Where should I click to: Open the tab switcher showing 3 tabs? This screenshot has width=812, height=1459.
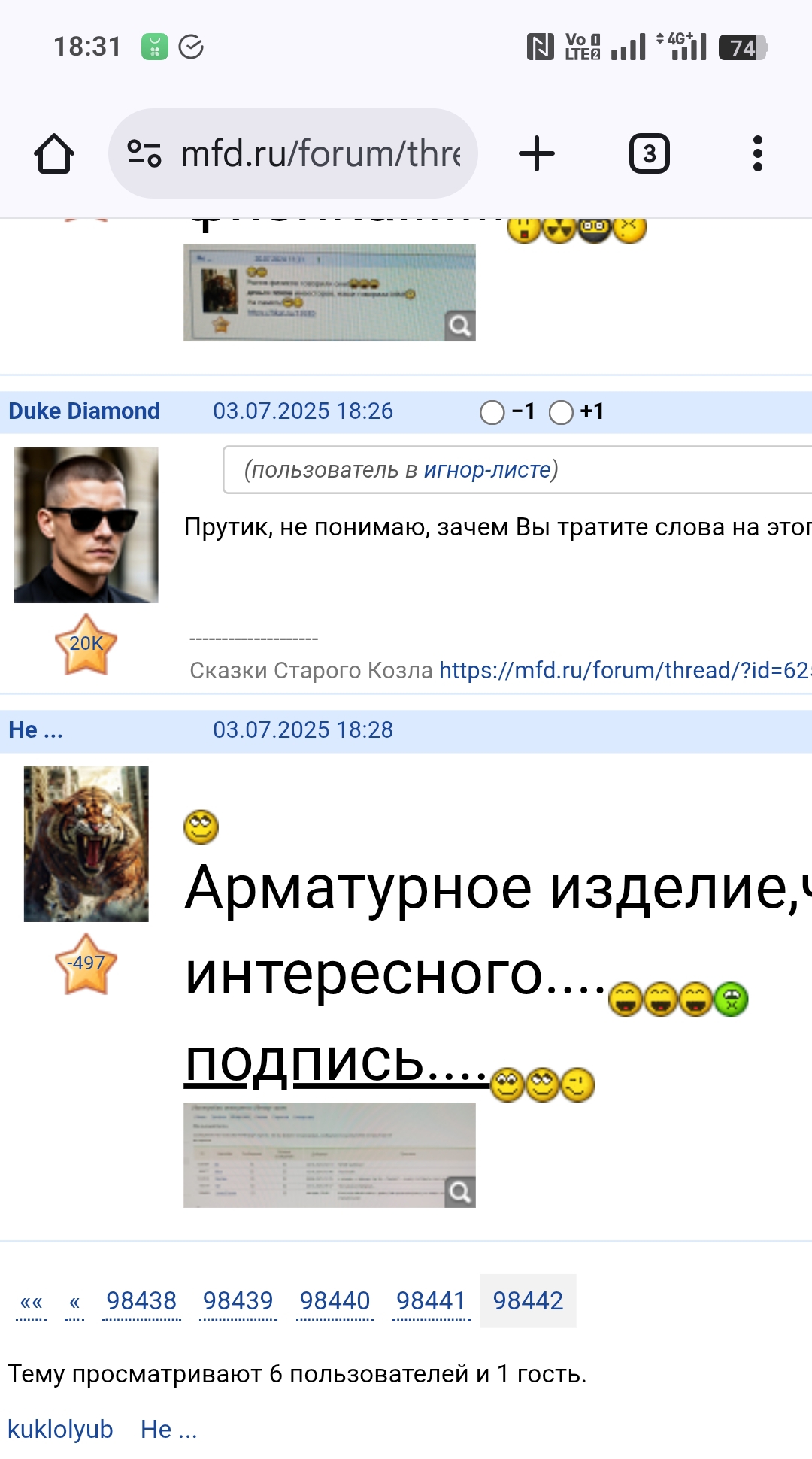coord(649,153)
